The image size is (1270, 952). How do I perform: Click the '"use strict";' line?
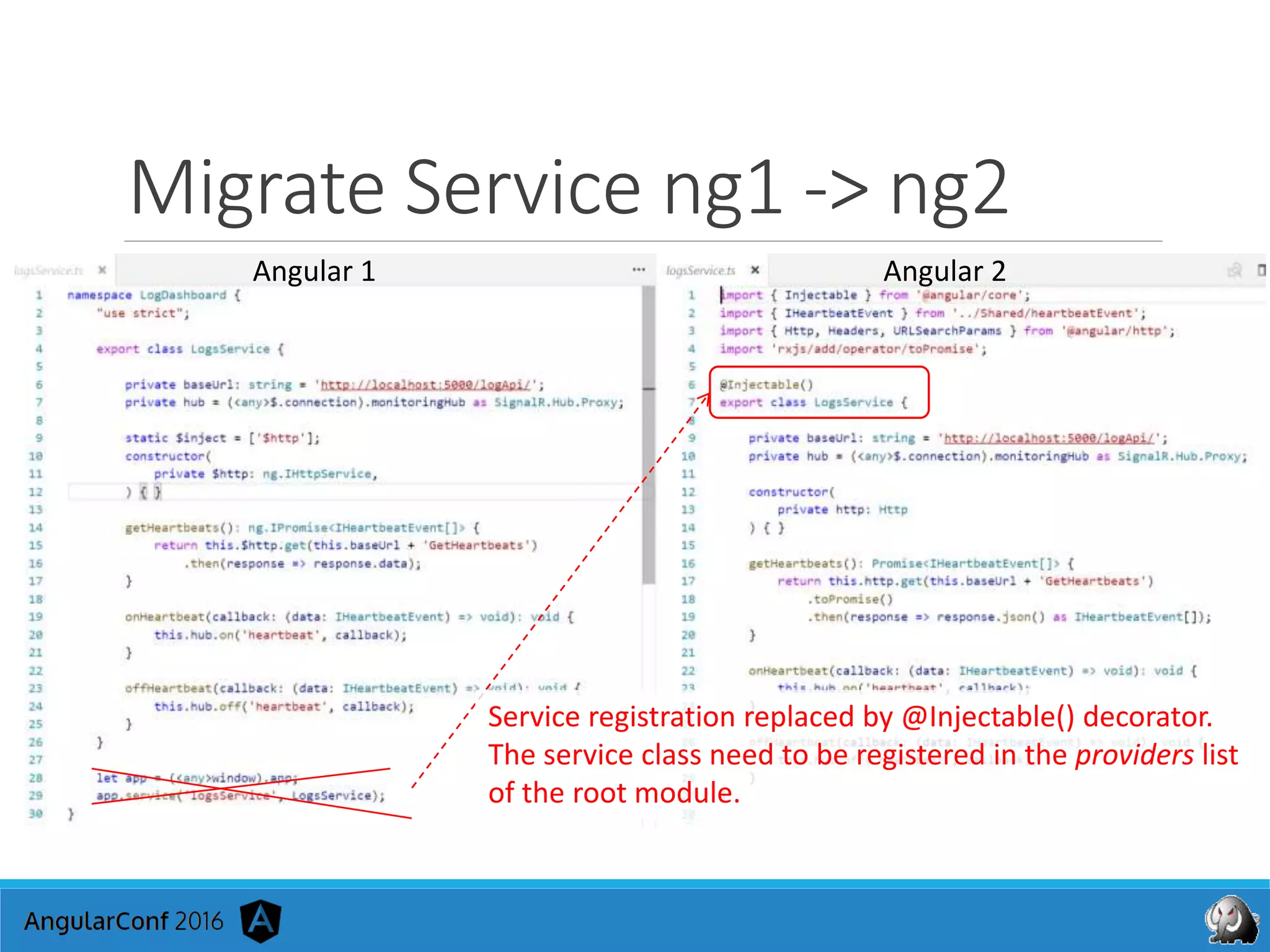pos(143,314)
